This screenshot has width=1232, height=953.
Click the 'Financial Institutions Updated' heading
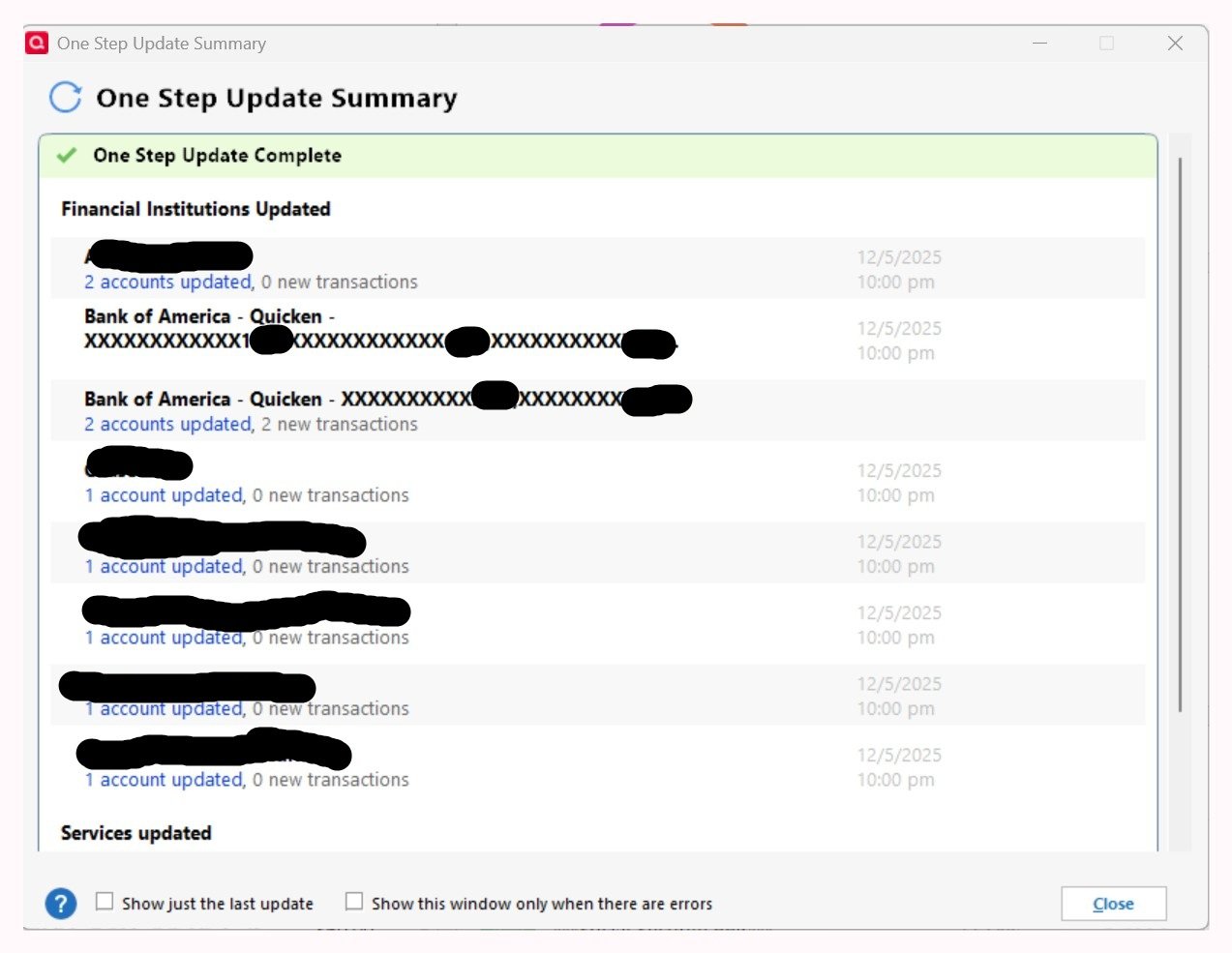coord(195,209)
